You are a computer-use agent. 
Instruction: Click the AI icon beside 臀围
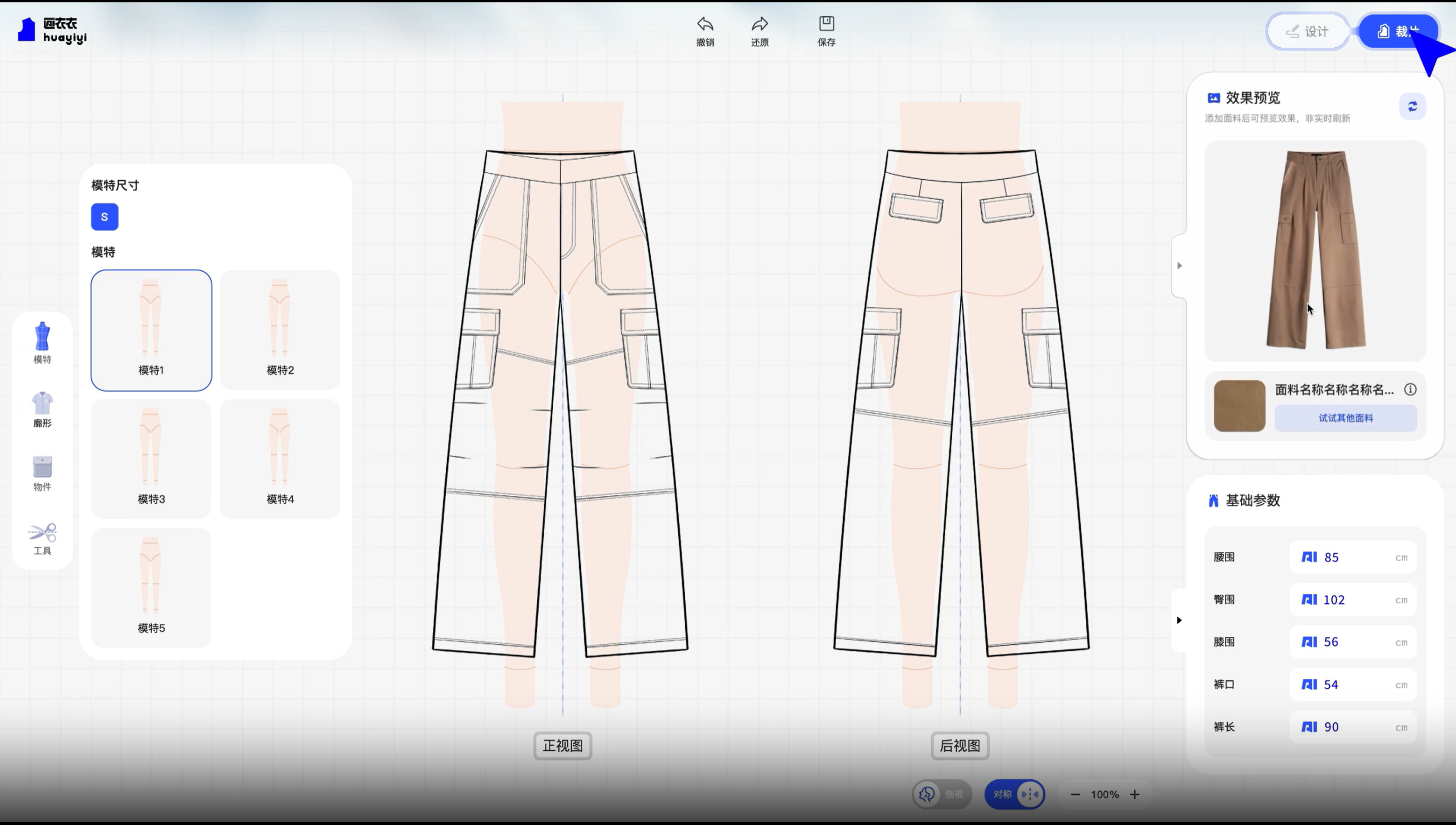click(x=1309, y=599)
